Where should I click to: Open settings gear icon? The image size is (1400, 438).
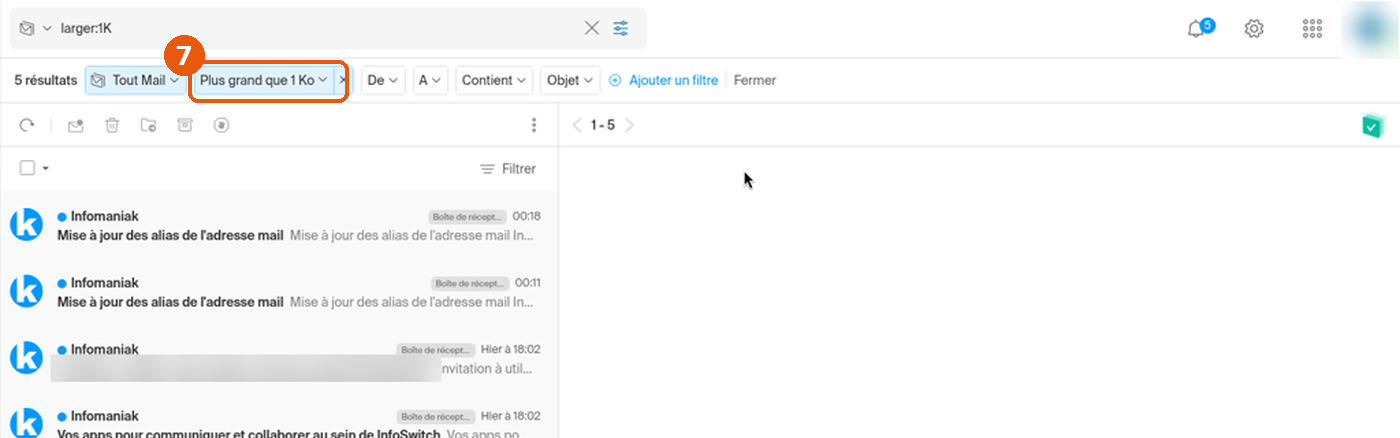(1254, 28)
